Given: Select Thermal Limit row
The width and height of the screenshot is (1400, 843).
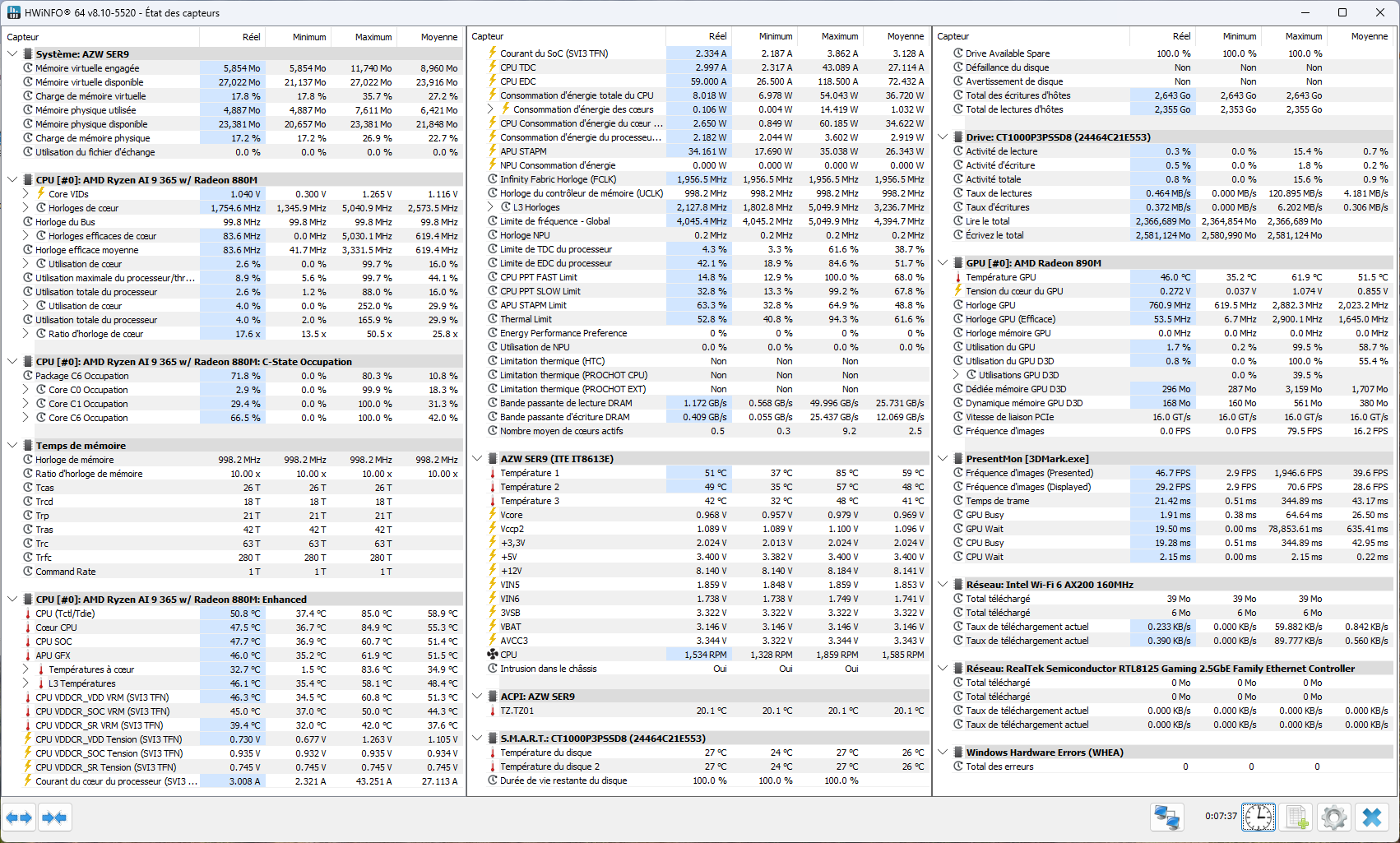Looking at the screenshot, I should coord(698,319).
